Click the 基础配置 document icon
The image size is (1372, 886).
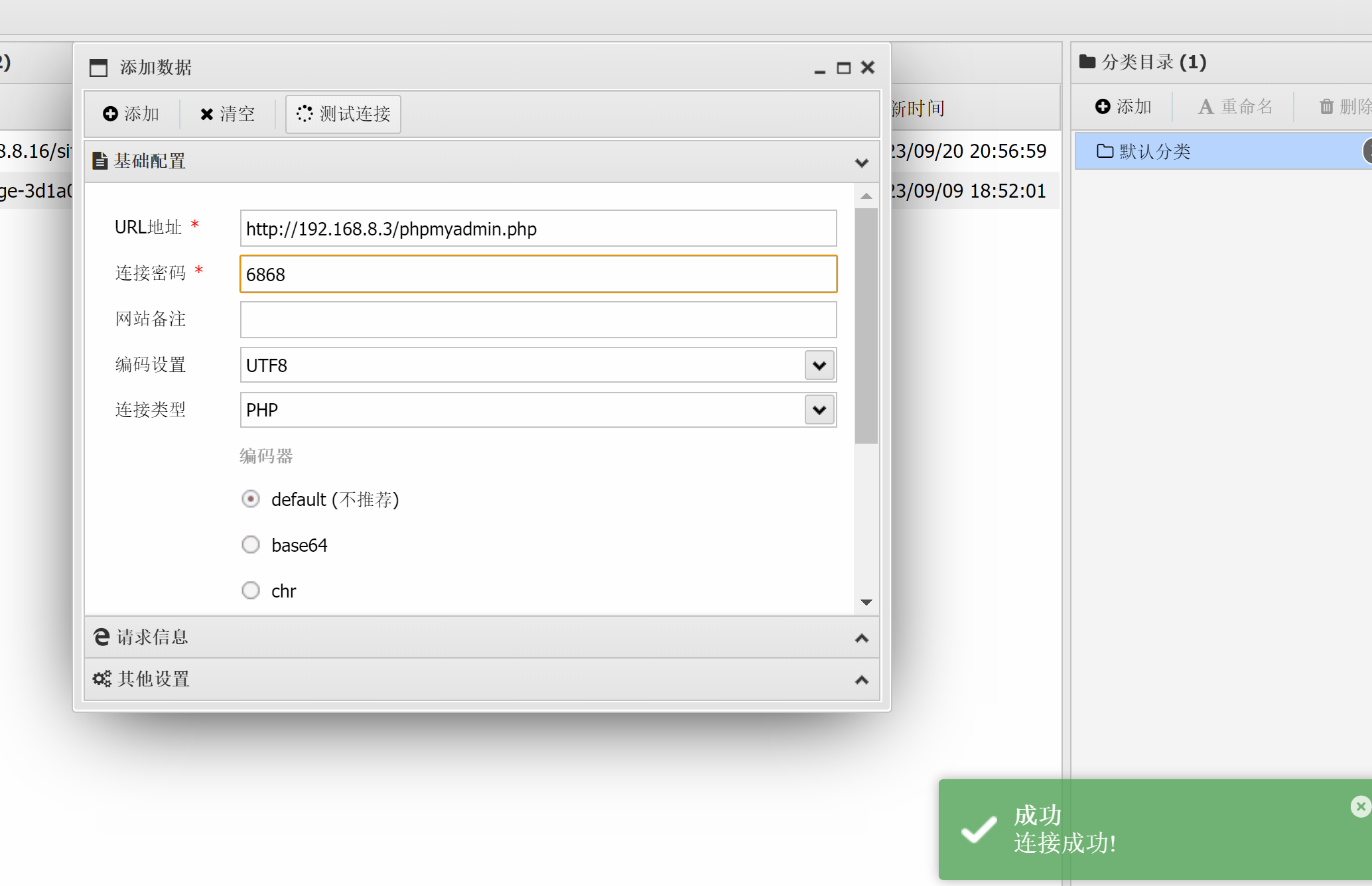[100, 161]
